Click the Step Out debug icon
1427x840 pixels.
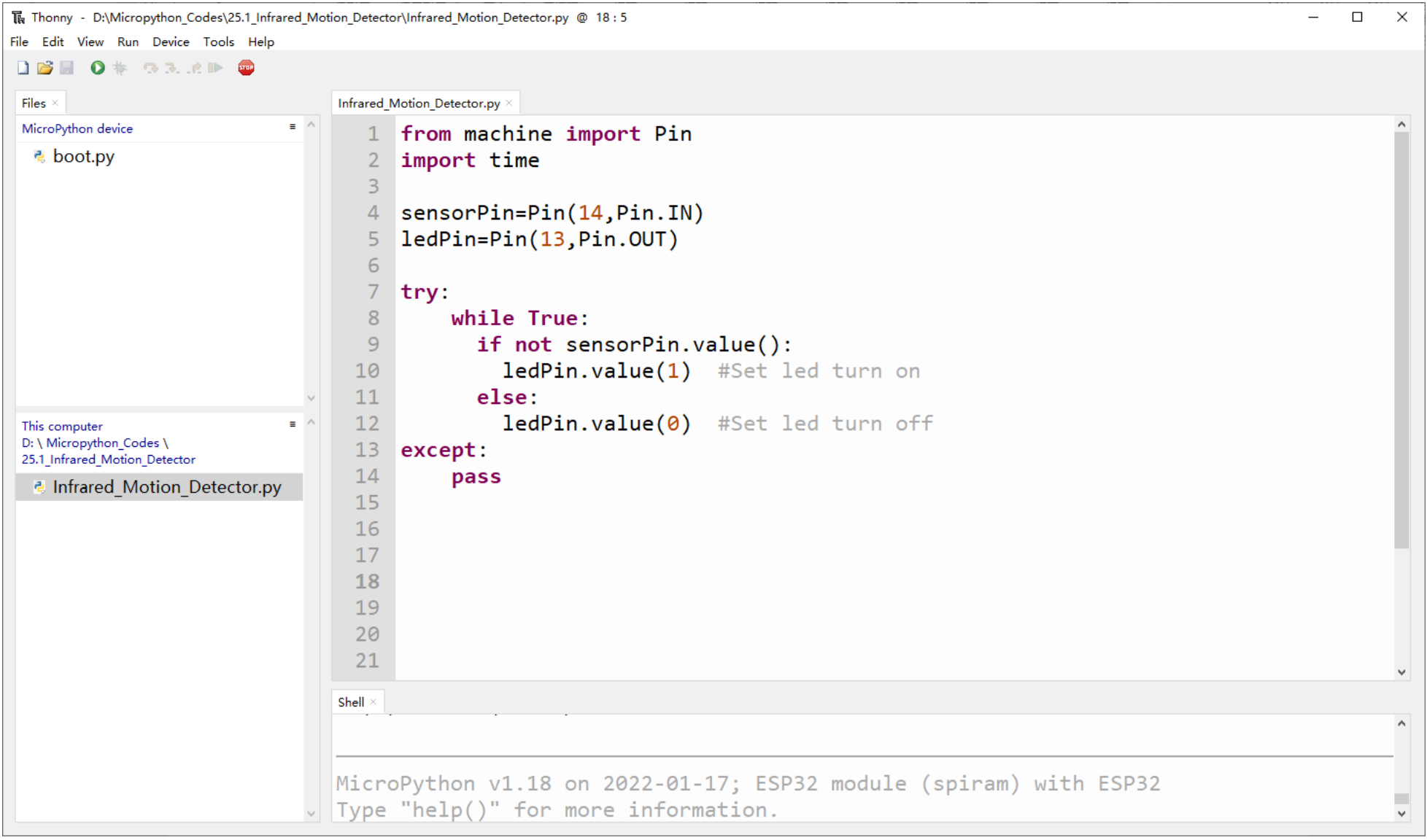point(194,68)
